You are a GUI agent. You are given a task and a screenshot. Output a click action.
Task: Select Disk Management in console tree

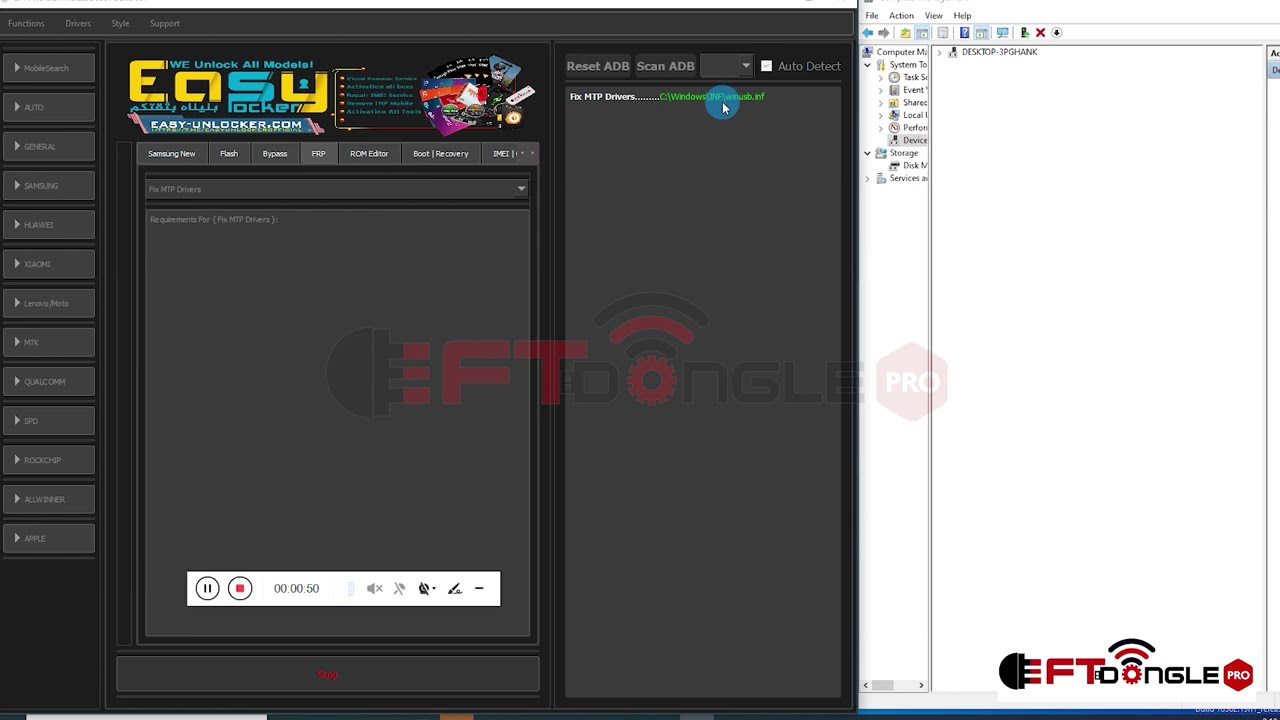coord(908,166)
